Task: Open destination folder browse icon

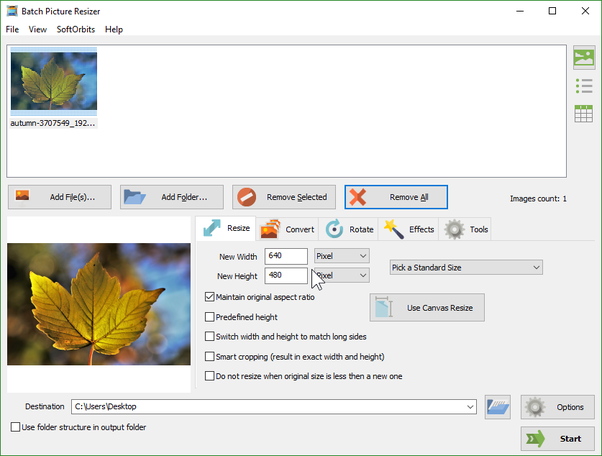Action: point(498,407)
